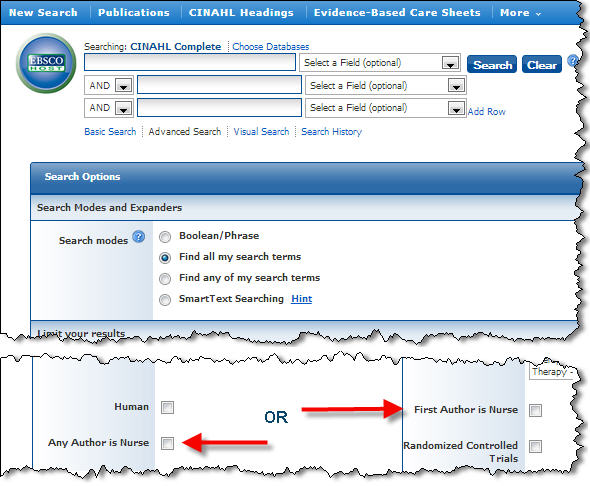
Task: Open the third row AND operator dropdown
Action: [109, 108]
